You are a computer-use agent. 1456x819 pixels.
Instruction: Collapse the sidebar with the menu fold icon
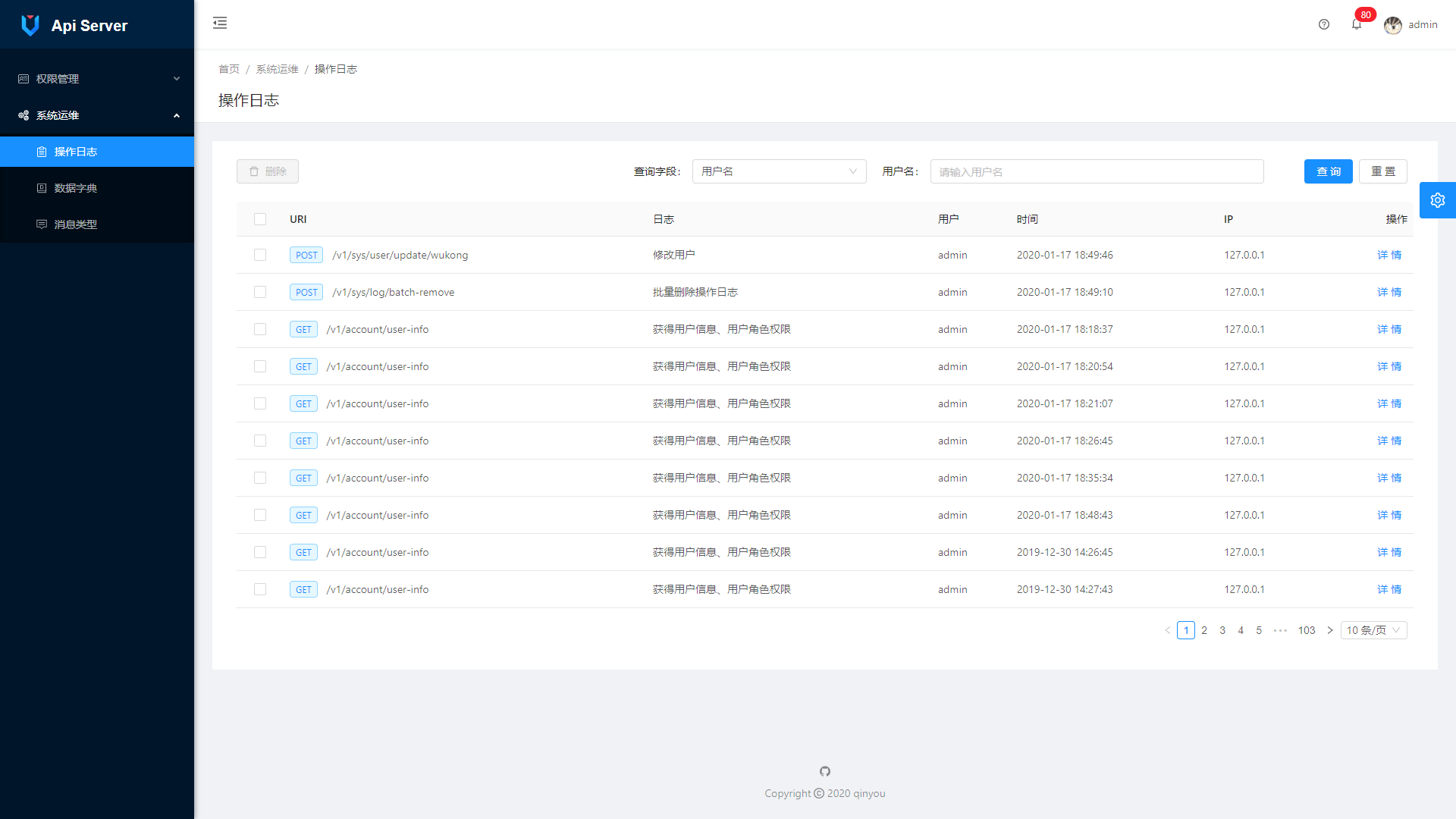click(220, 23)
